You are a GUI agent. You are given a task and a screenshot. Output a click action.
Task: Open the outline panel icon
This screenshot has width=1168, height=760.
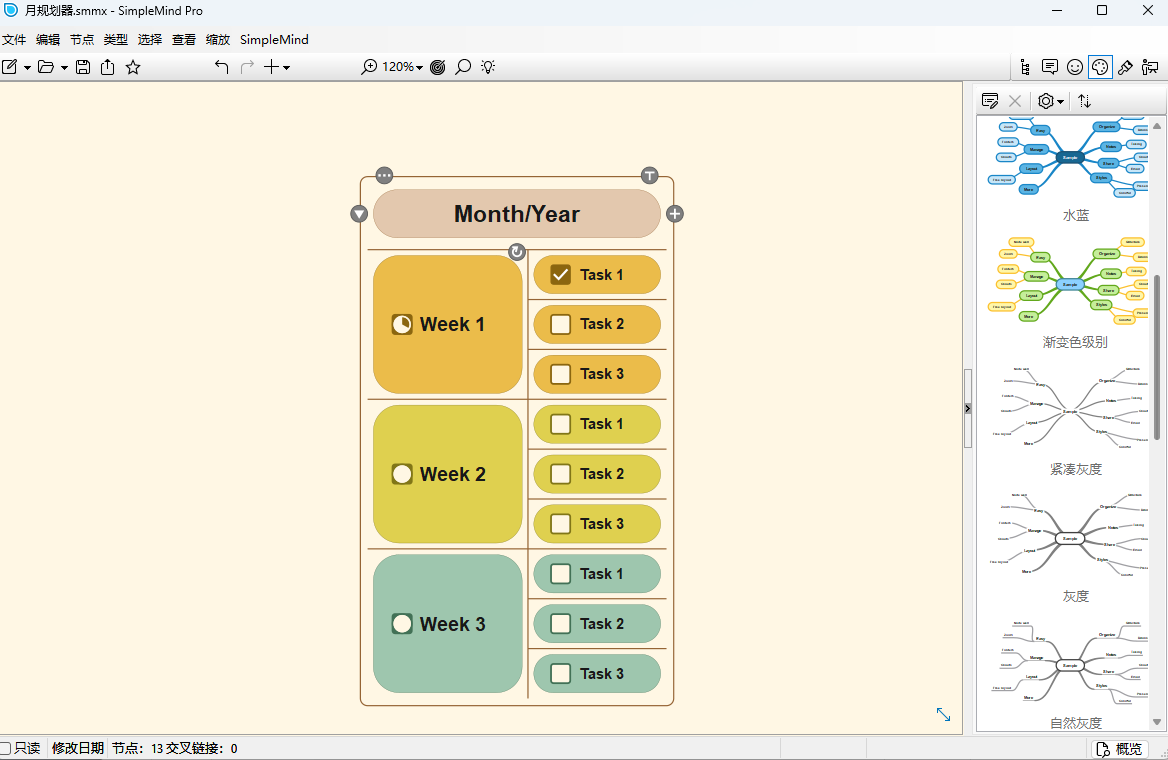tap(1025, 67)
